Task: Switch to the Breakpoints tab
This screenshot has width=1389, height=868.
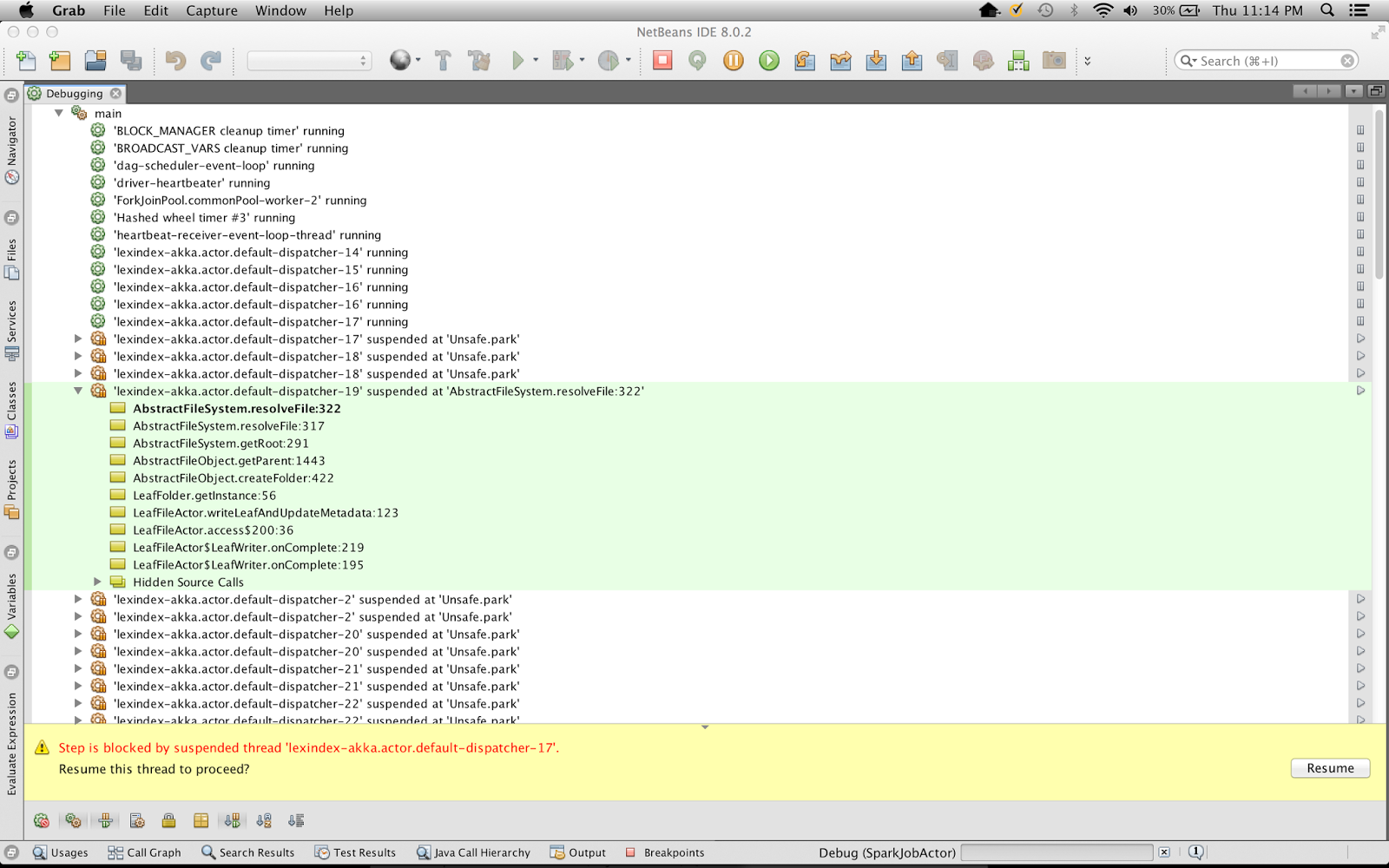Action: (x=665, y=852)
